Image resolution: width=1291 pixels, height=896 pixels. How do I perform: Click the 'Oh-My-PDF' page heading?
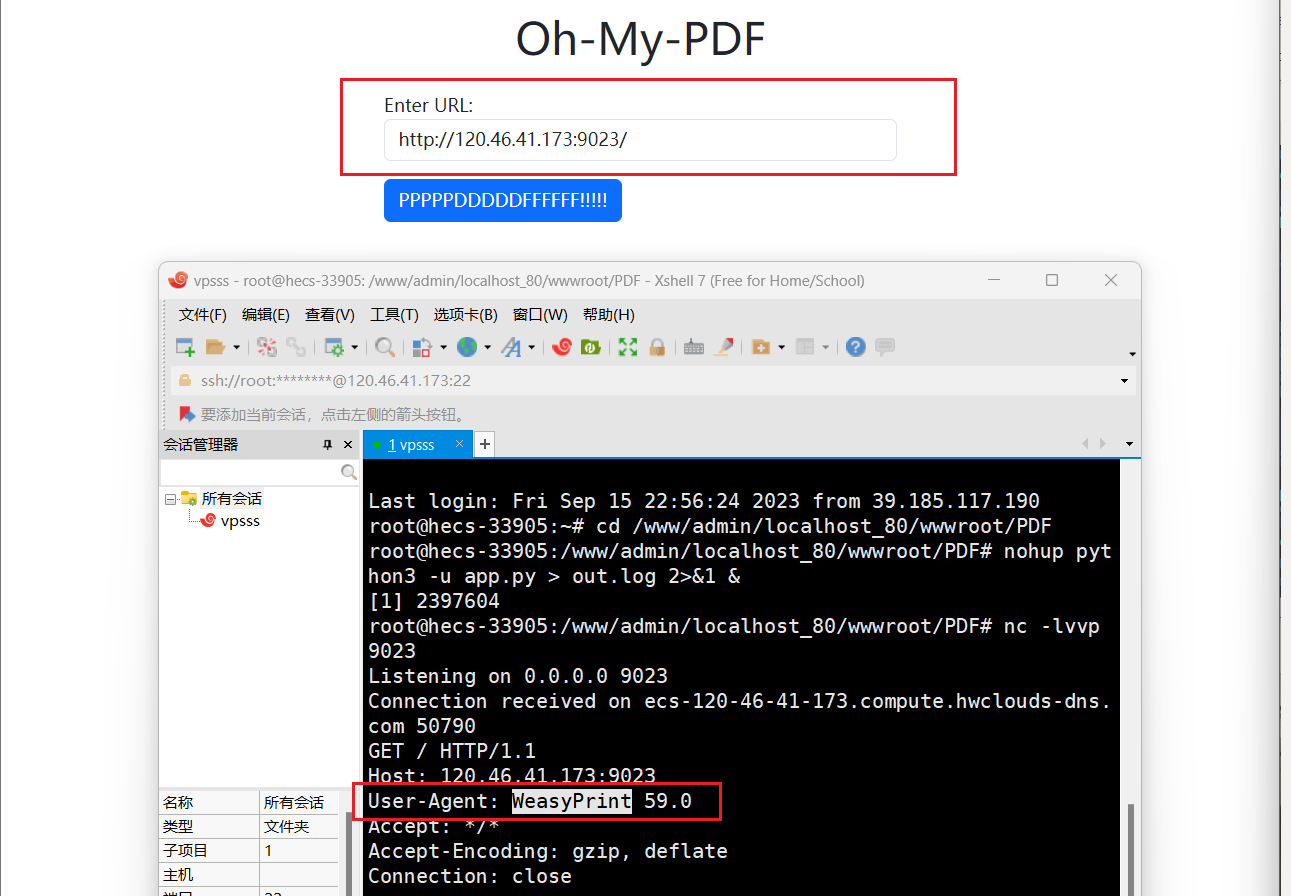click(640, 39)
